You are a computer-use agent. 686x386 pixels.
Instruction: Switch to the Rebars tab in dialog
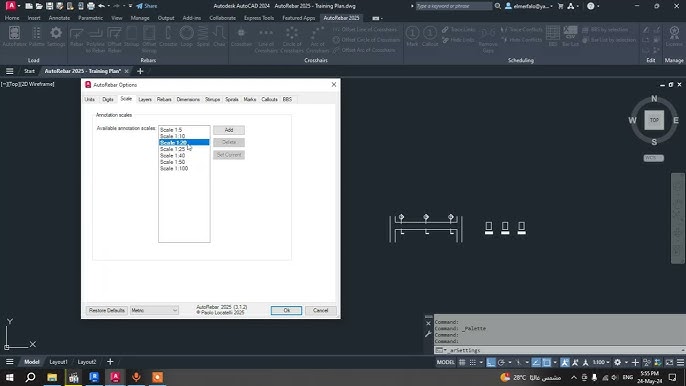164,99
